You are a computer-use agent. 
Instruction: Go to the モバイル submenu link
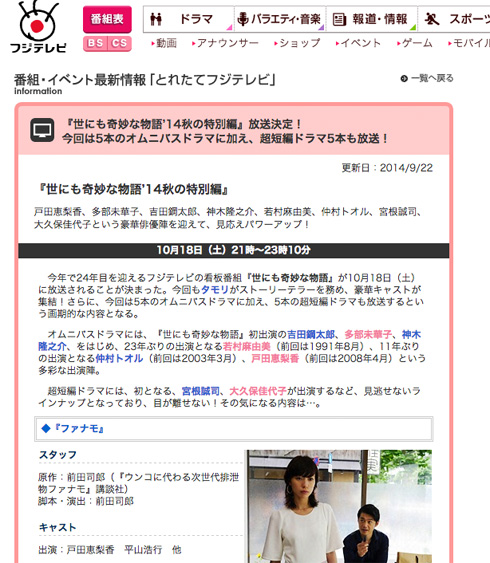coord(468,43)
